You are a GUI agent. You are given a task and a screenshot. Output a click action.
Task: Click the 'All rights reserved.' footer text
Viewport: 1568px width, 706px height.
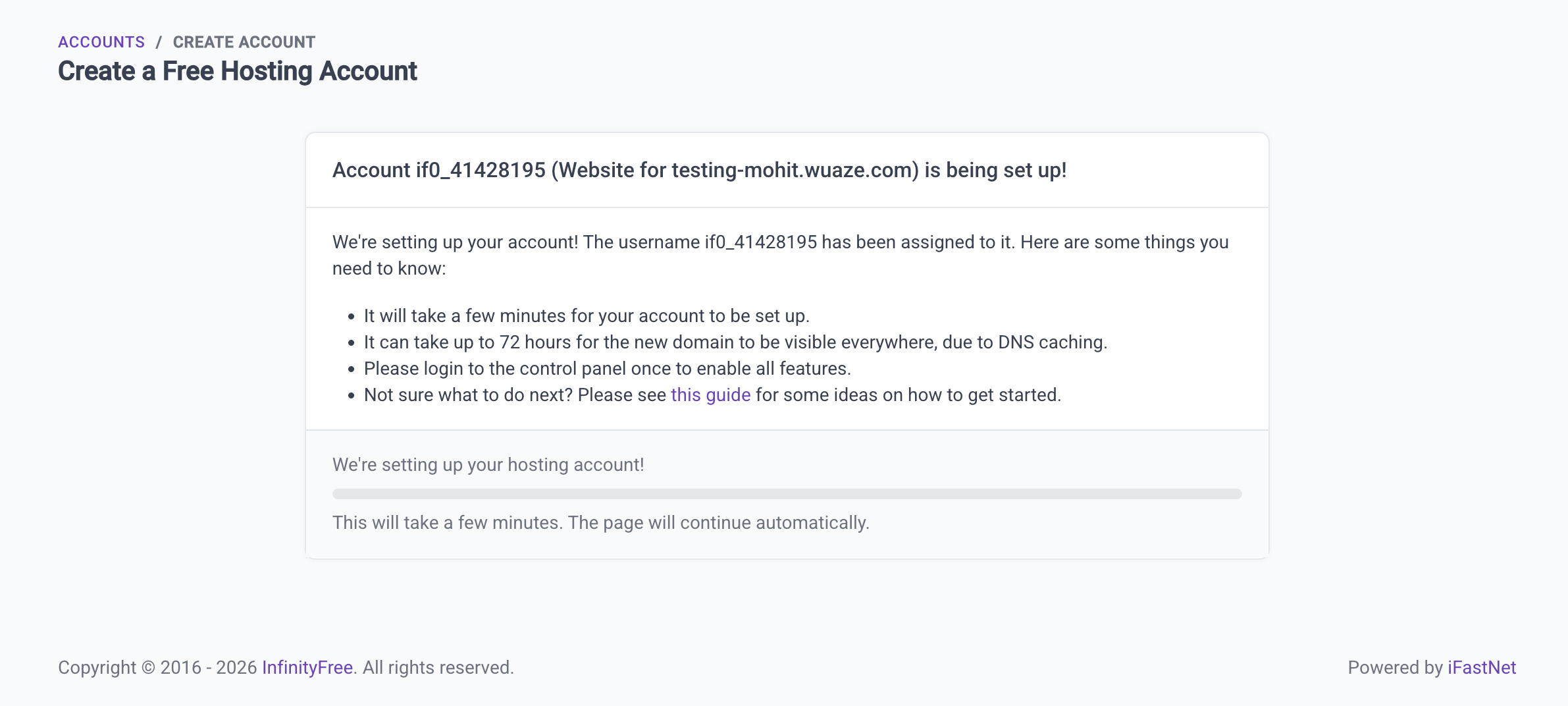coord(438,668)
